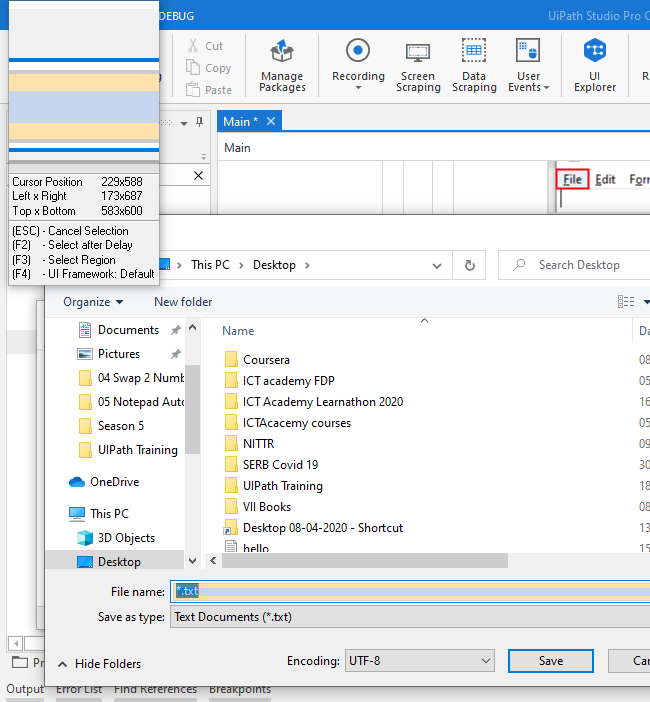Open Manage Packages in the ribbon
This screenshot has width=650, height=702.
(282, 65)
